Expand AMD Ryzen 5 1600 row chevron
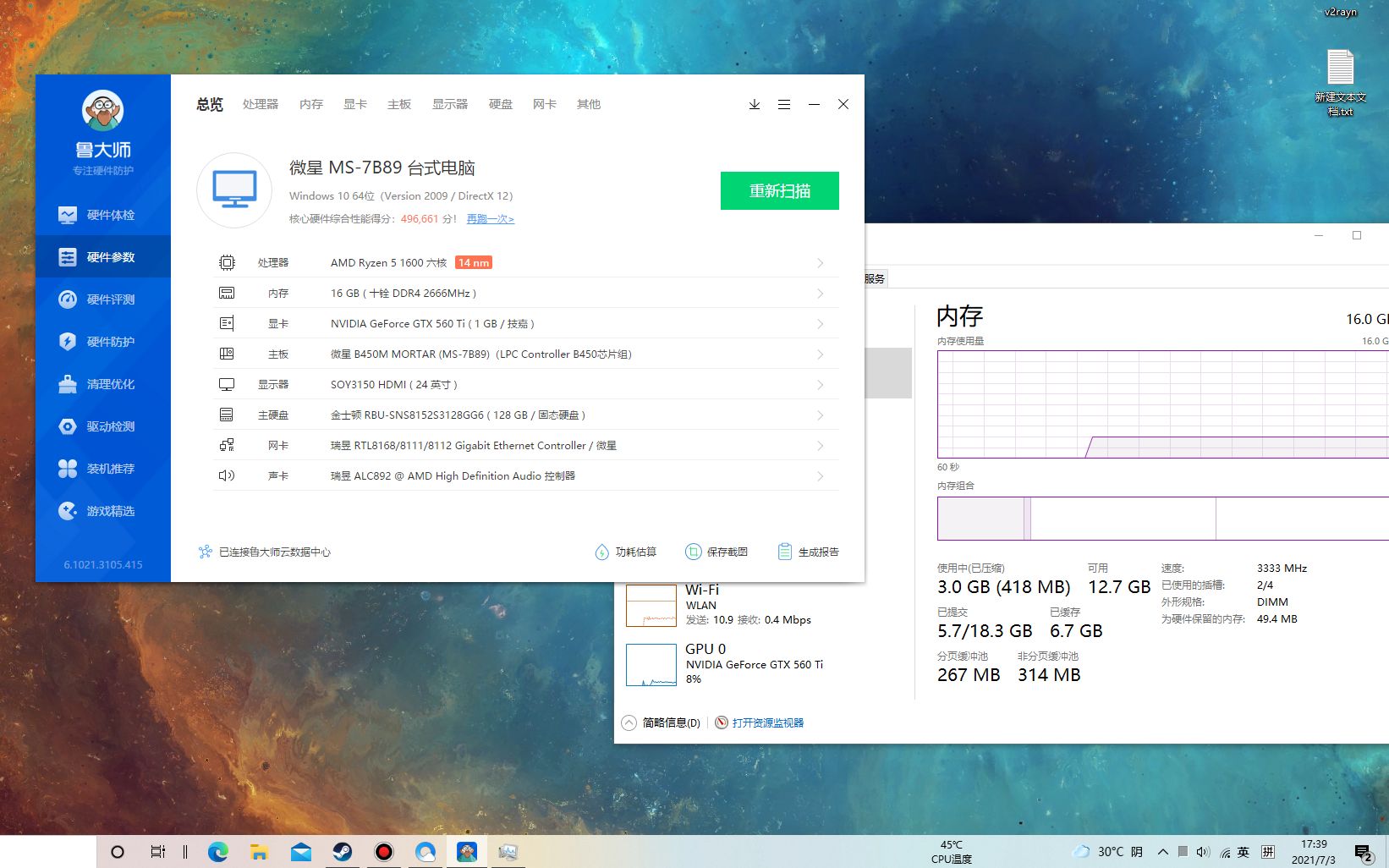 click(x=821, y=263)
